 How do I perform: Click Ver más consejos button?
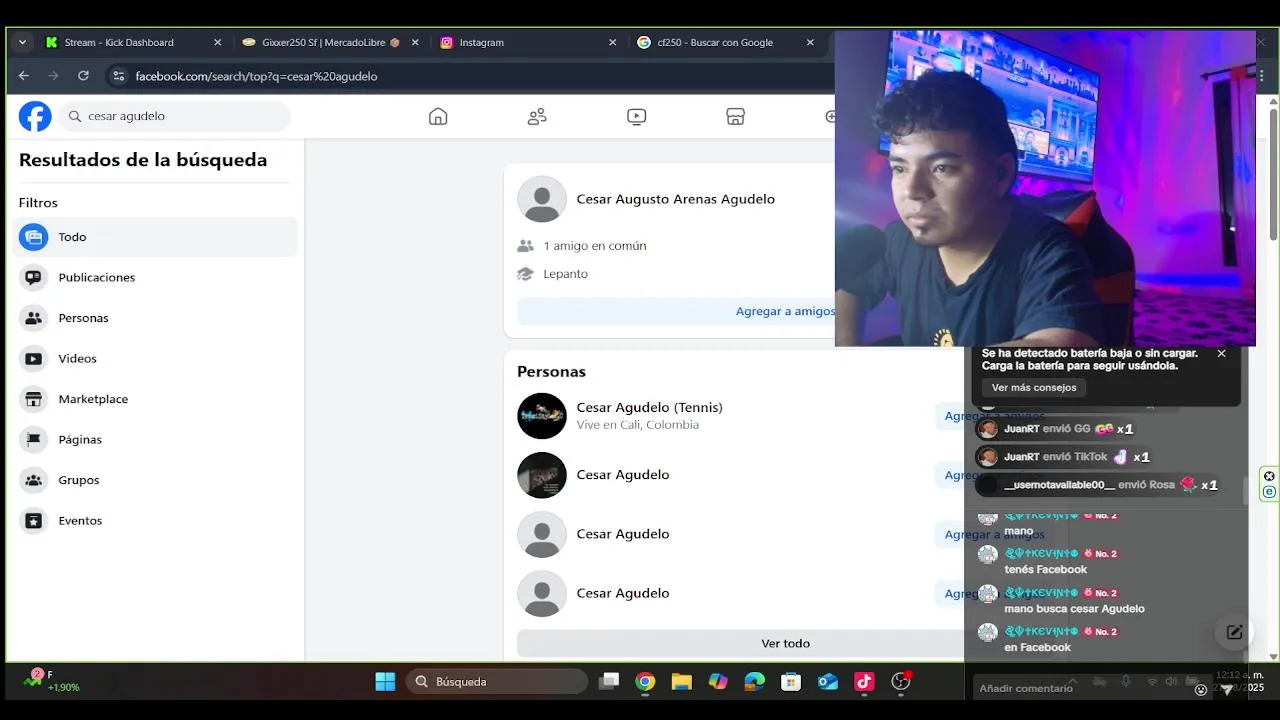pos(1034,387)
